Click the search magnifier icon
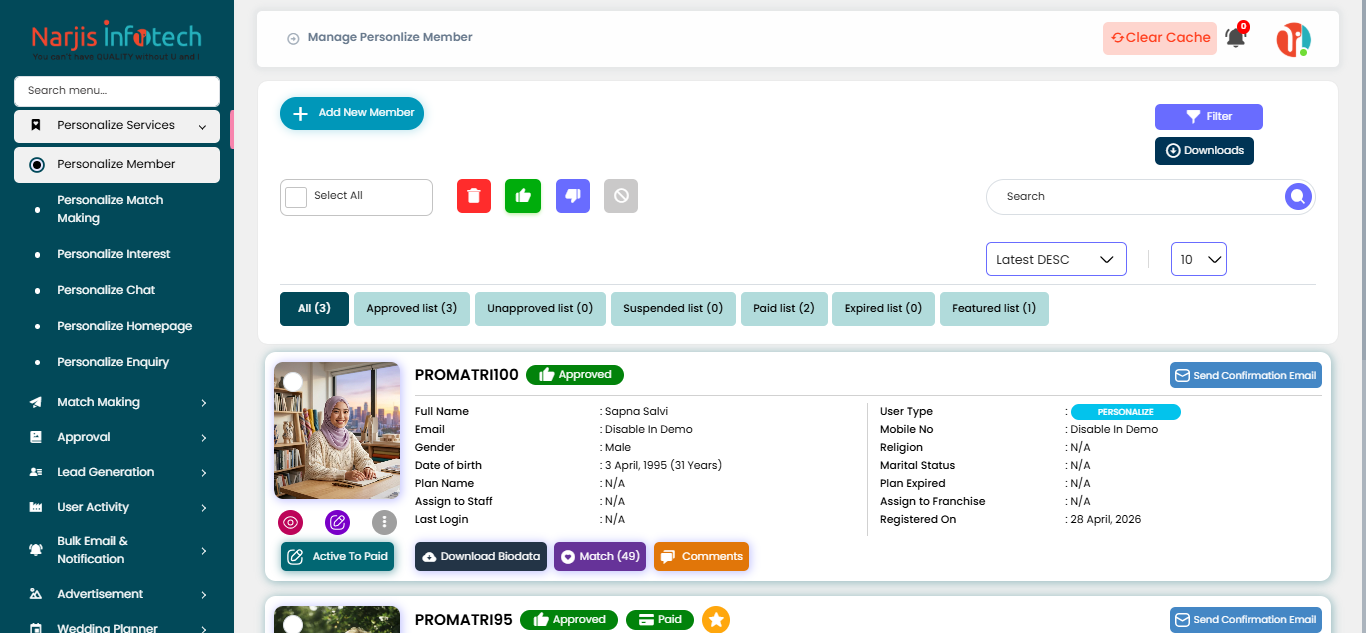 tap(1298, 197)
